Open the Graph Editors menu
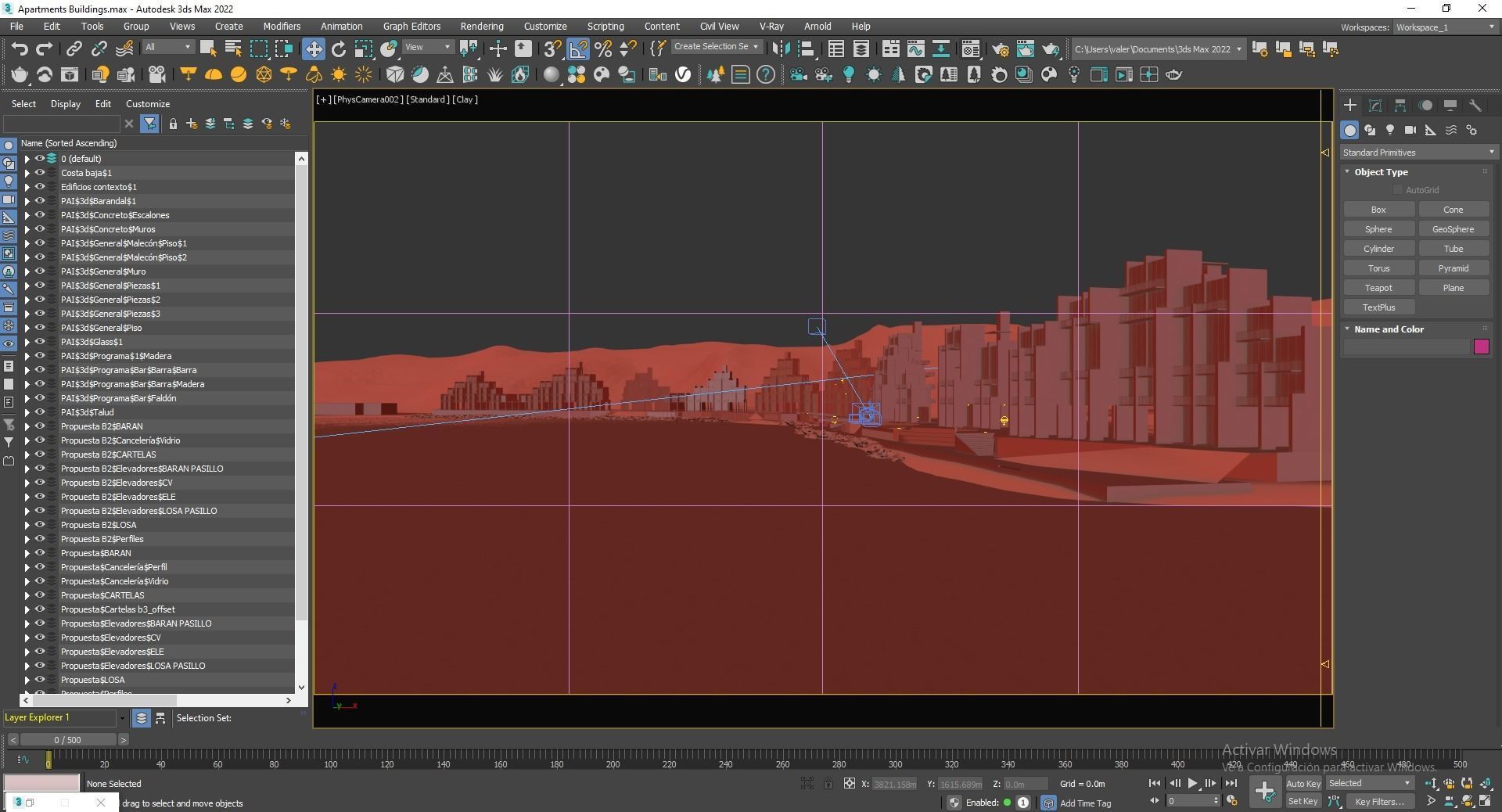Viewport: 1502px width, 812px height. (x=411, y=26)
